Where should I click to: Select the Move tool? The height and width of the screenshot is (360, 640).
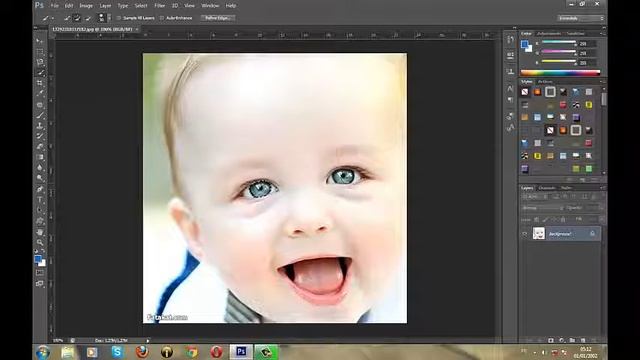tap(40, 41)
